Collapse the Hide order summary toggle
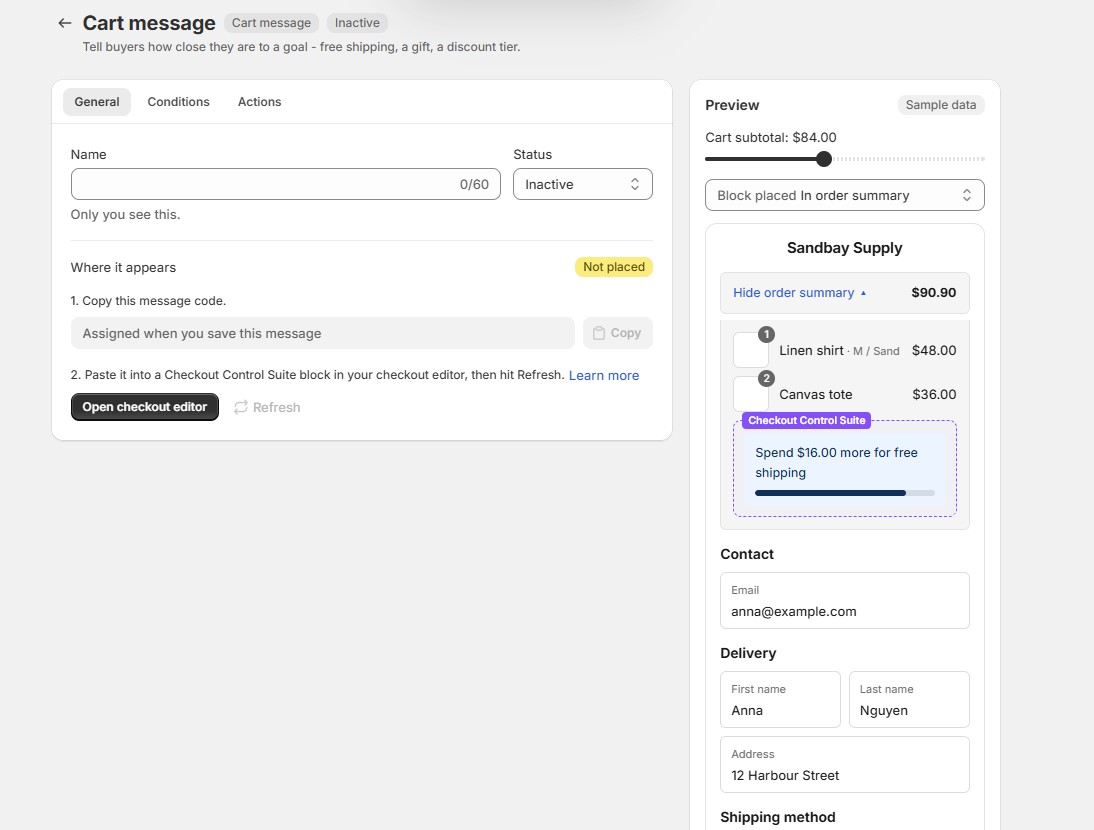This screenshot has width=1094, height=830. pyautogui.click(x=800, y=293)
